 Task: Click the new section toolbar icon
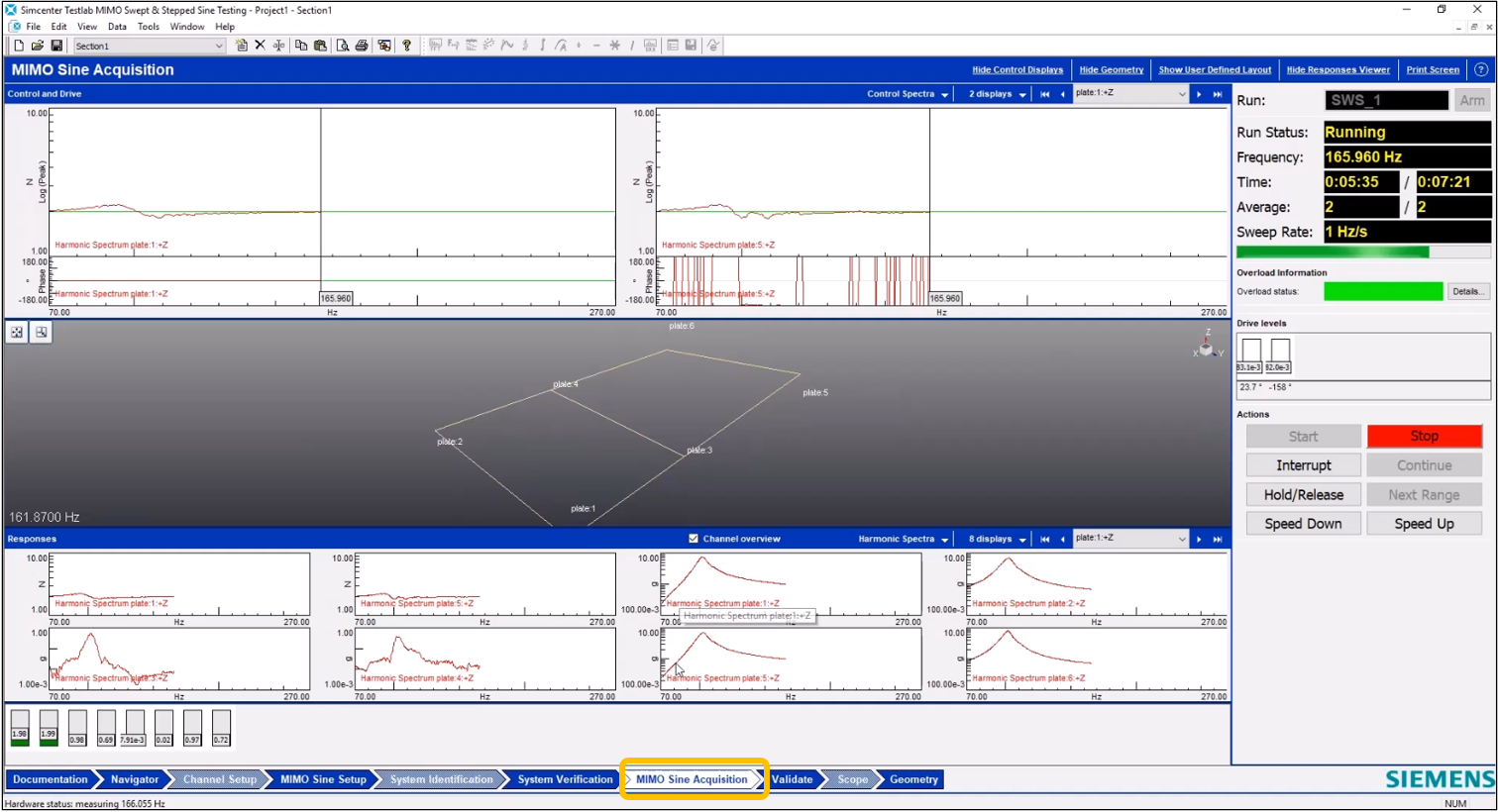242,46
